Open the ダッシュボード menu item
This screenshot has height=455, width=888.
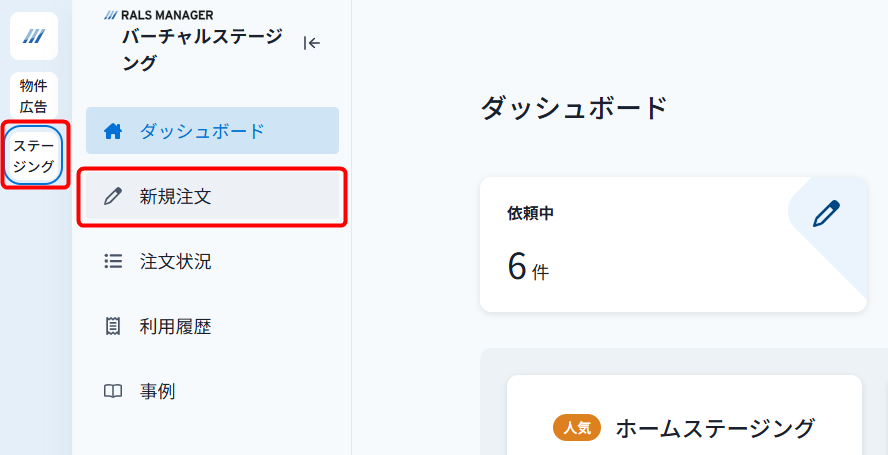point(212,131)
